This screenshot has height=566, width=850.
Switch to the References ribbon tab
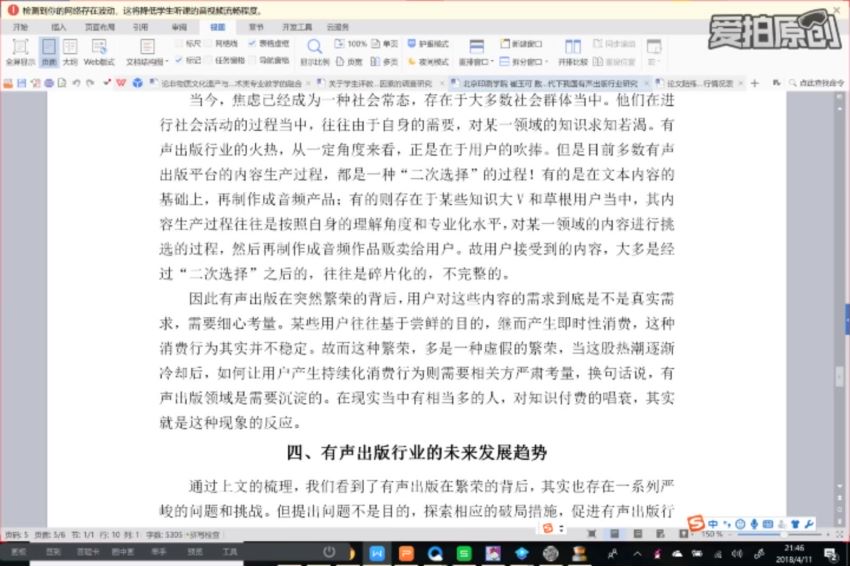tap(140, 27)
